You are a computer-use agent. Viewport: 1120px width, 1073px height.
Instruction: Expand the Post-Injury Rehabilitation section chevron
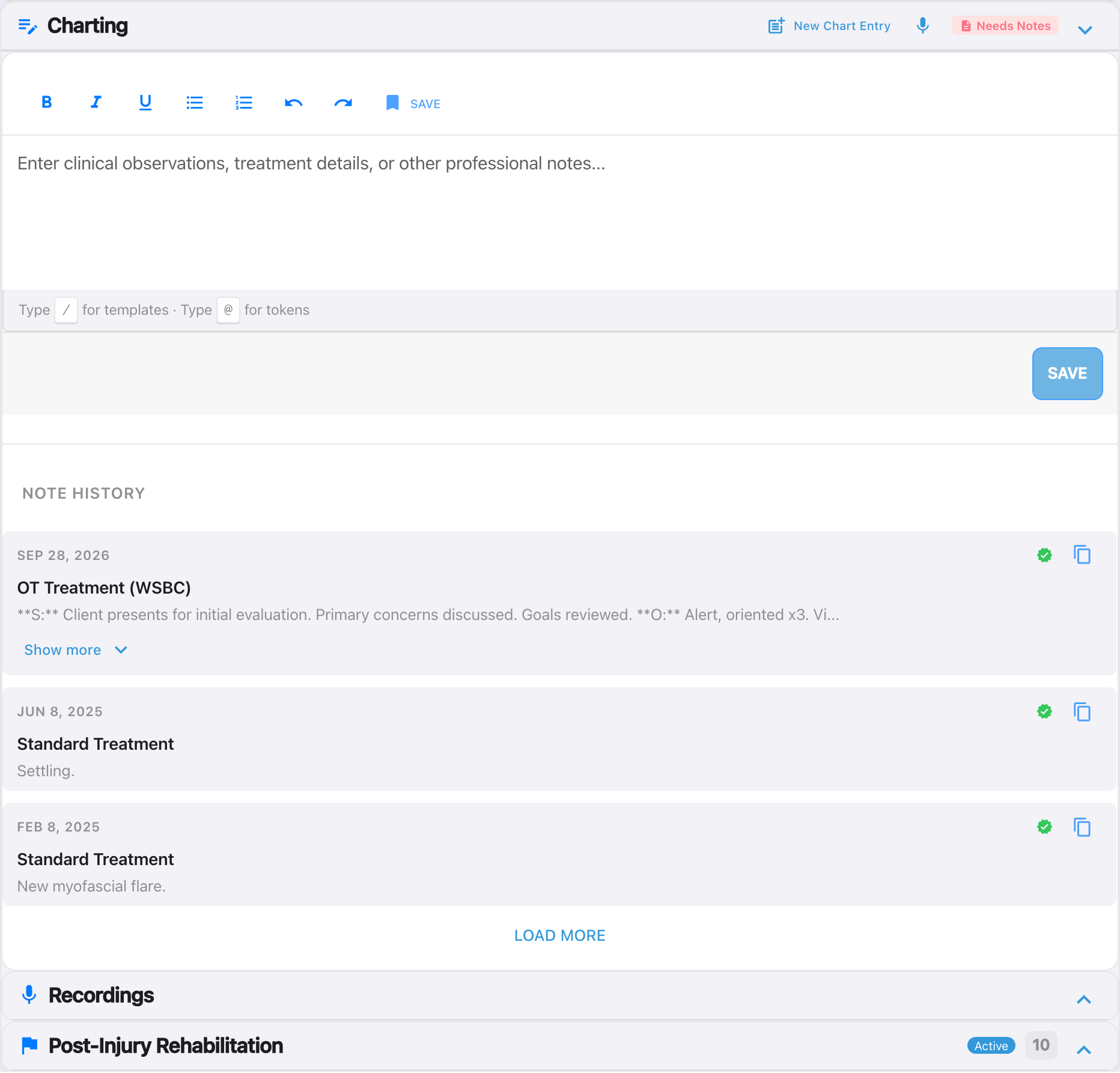tap(1083, 1050)
